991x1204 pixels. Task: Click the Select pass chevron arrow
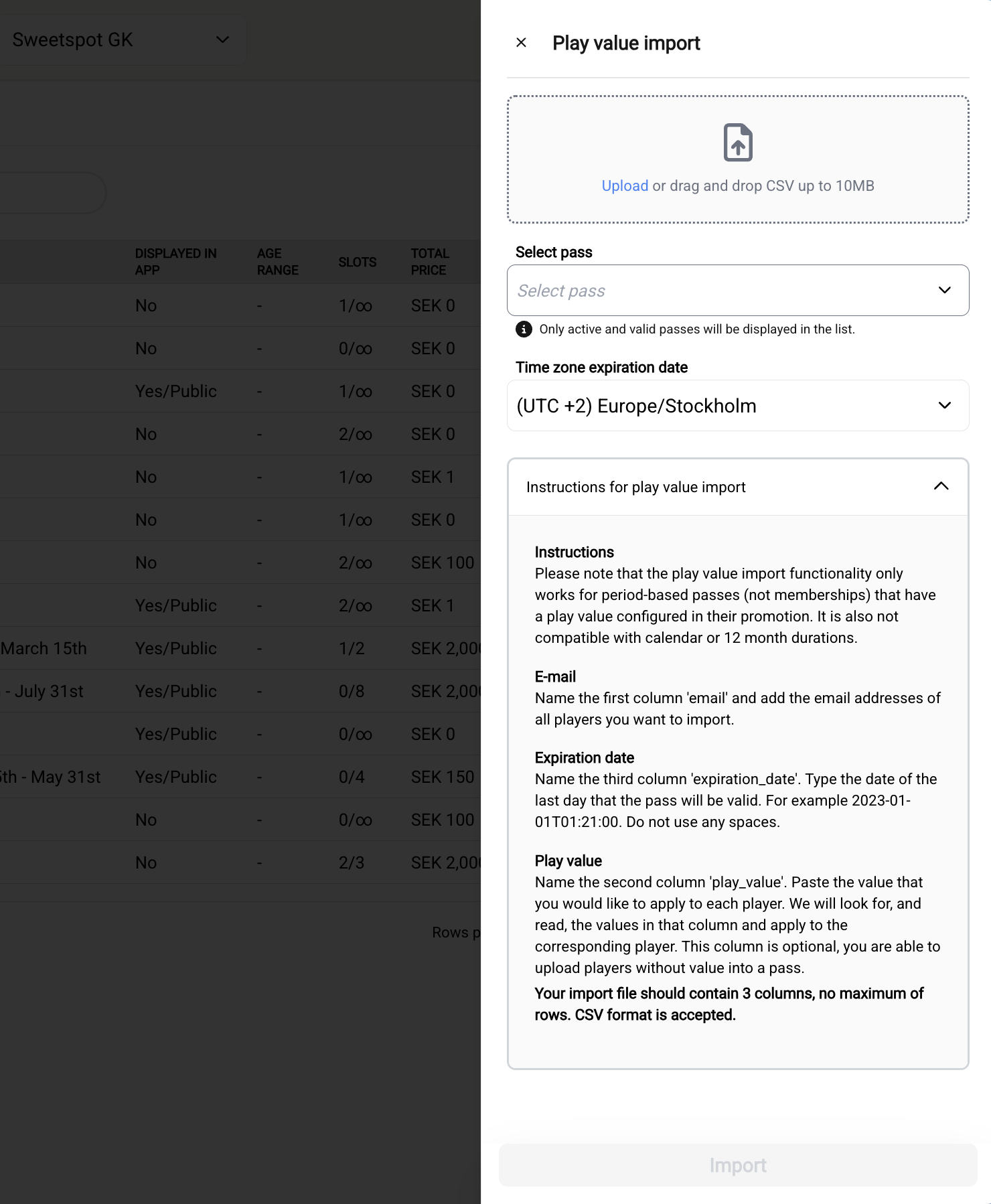click(944, 291)
